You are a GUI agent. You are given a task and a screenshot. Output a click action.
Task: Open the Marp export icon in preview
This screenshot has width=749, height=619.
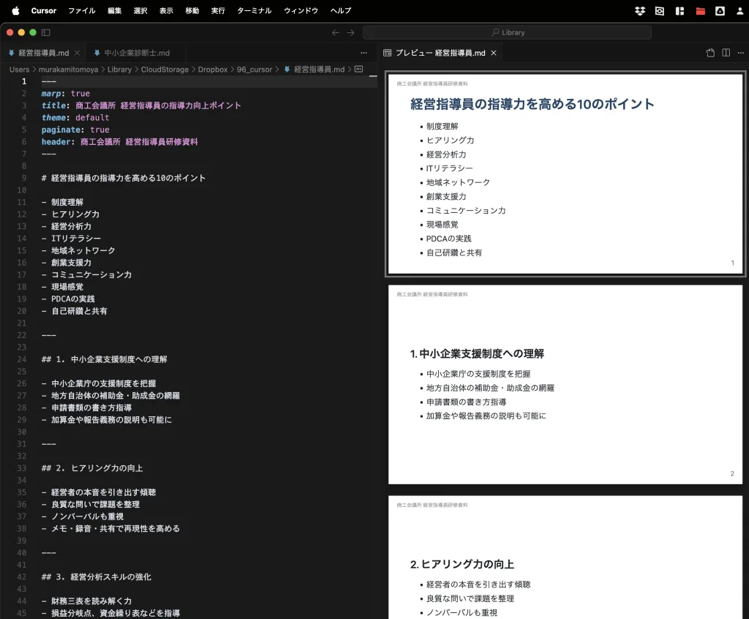click(x=710, y=53)
